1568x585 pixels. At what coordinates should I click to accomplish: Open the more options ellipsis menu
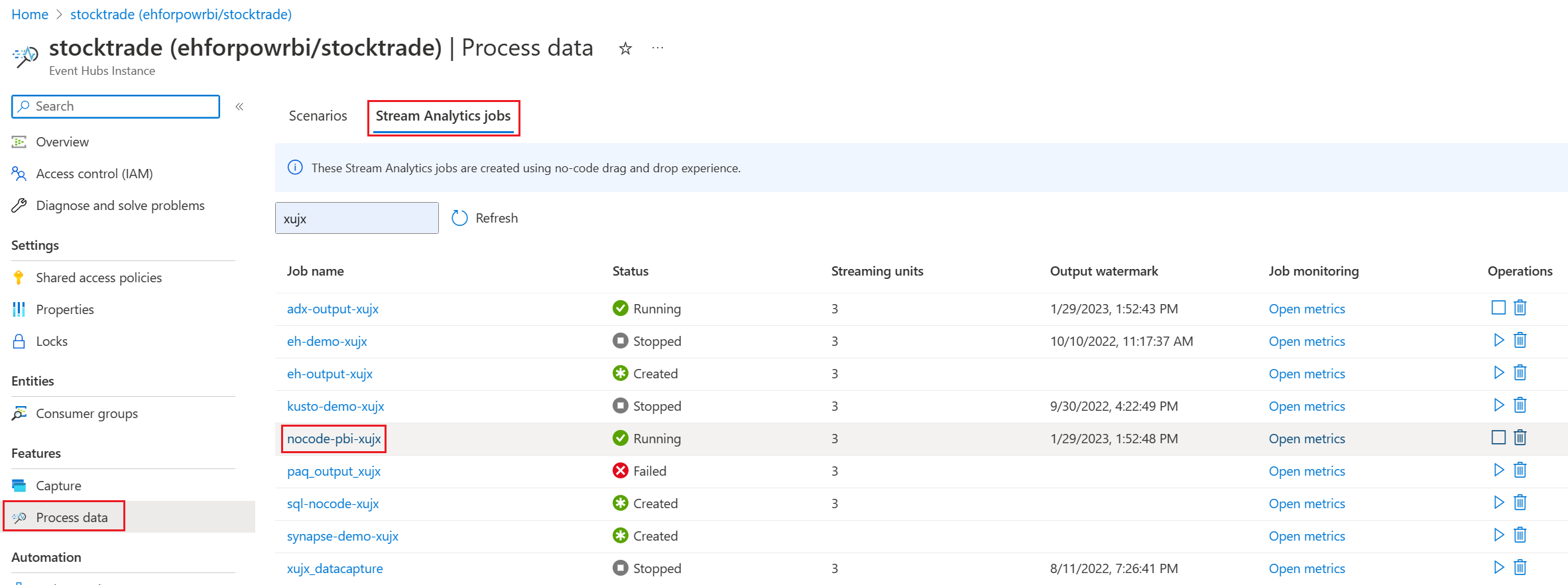[x=658, y=48]
